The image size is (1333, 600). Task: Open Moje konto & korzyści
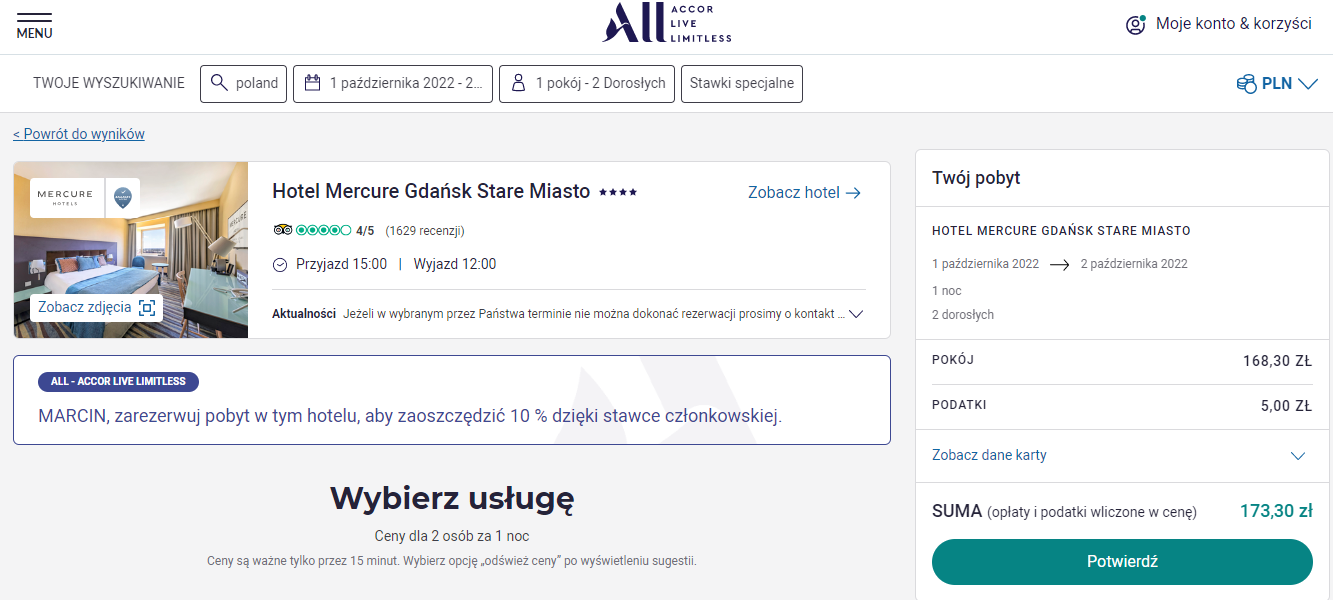point(1234,24)
